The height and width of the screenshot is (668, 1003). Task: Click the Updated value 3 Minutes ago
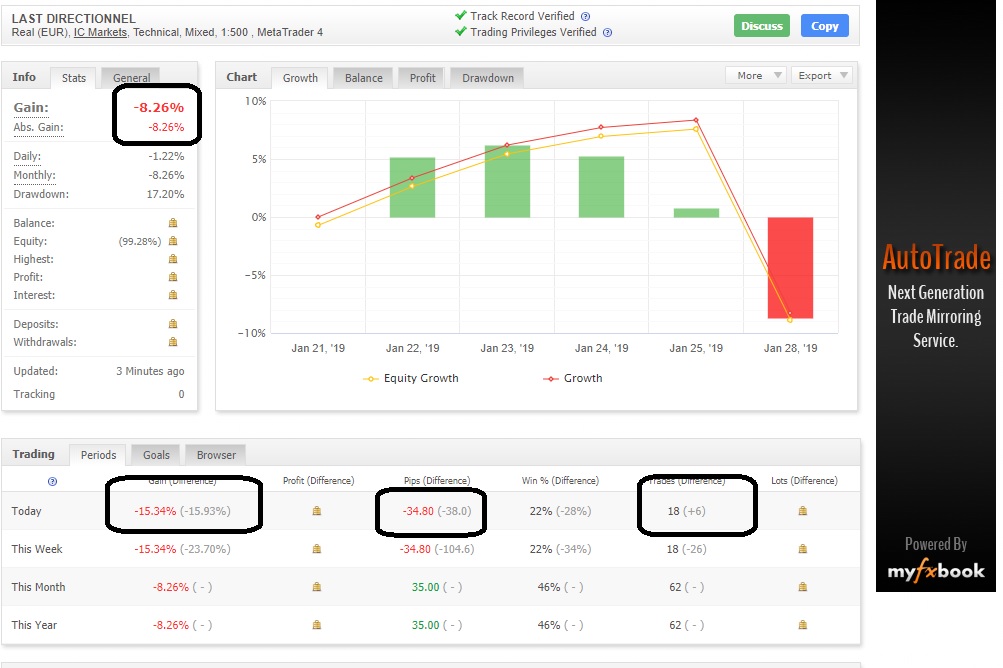pyautogui.click(x=150, y=371)
